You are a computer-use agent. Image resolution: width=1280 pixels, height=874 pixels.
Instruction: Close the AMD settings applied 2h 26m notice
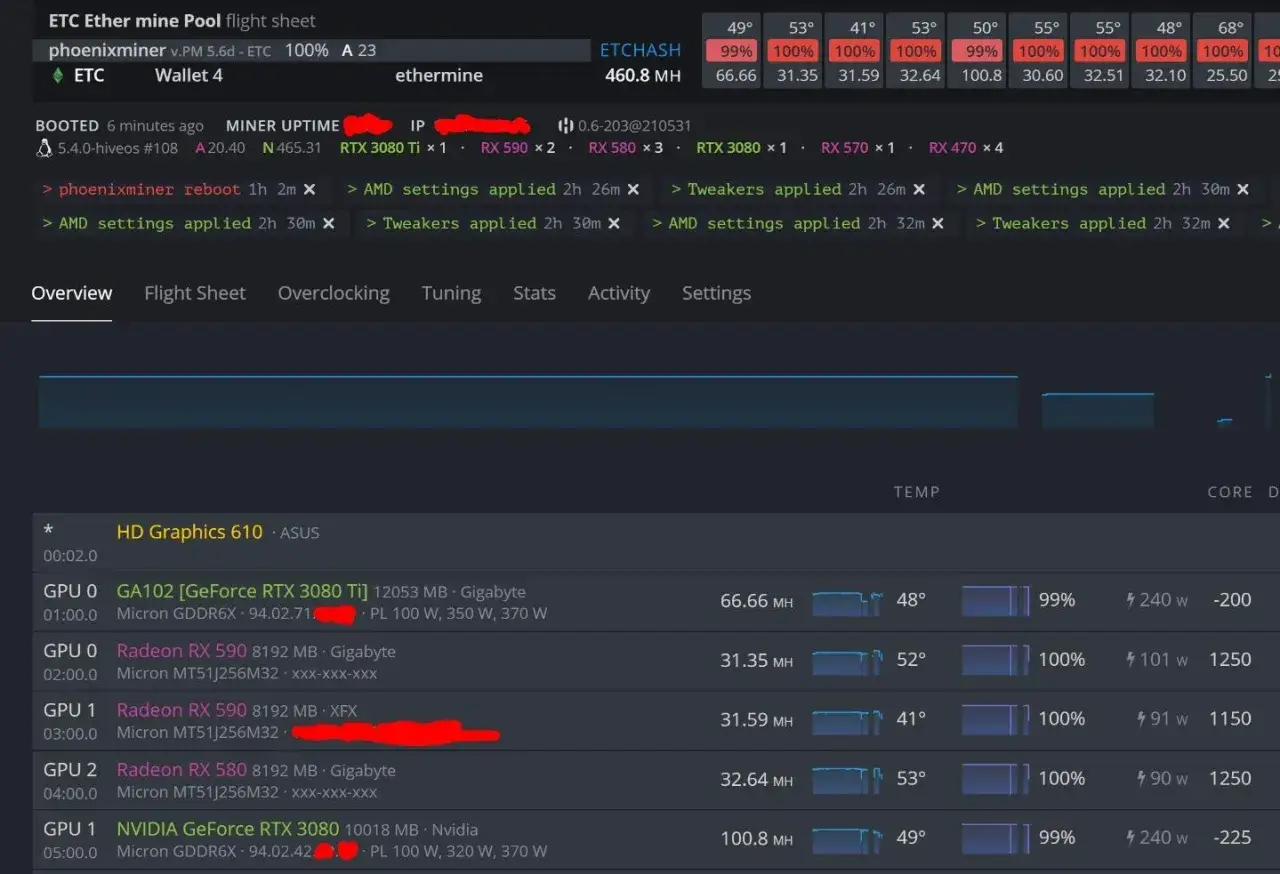point(633,189)
